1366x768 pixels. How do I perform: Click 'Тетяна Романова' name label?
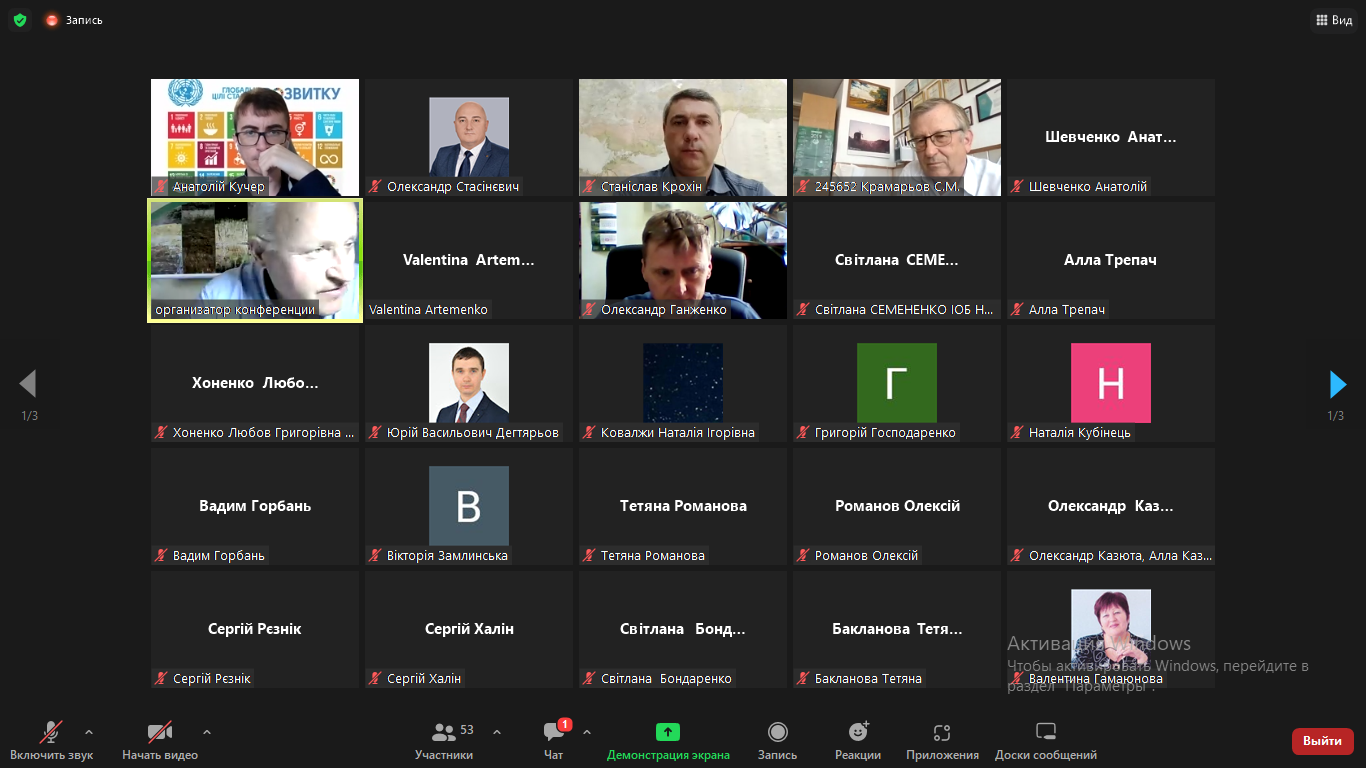653,556
